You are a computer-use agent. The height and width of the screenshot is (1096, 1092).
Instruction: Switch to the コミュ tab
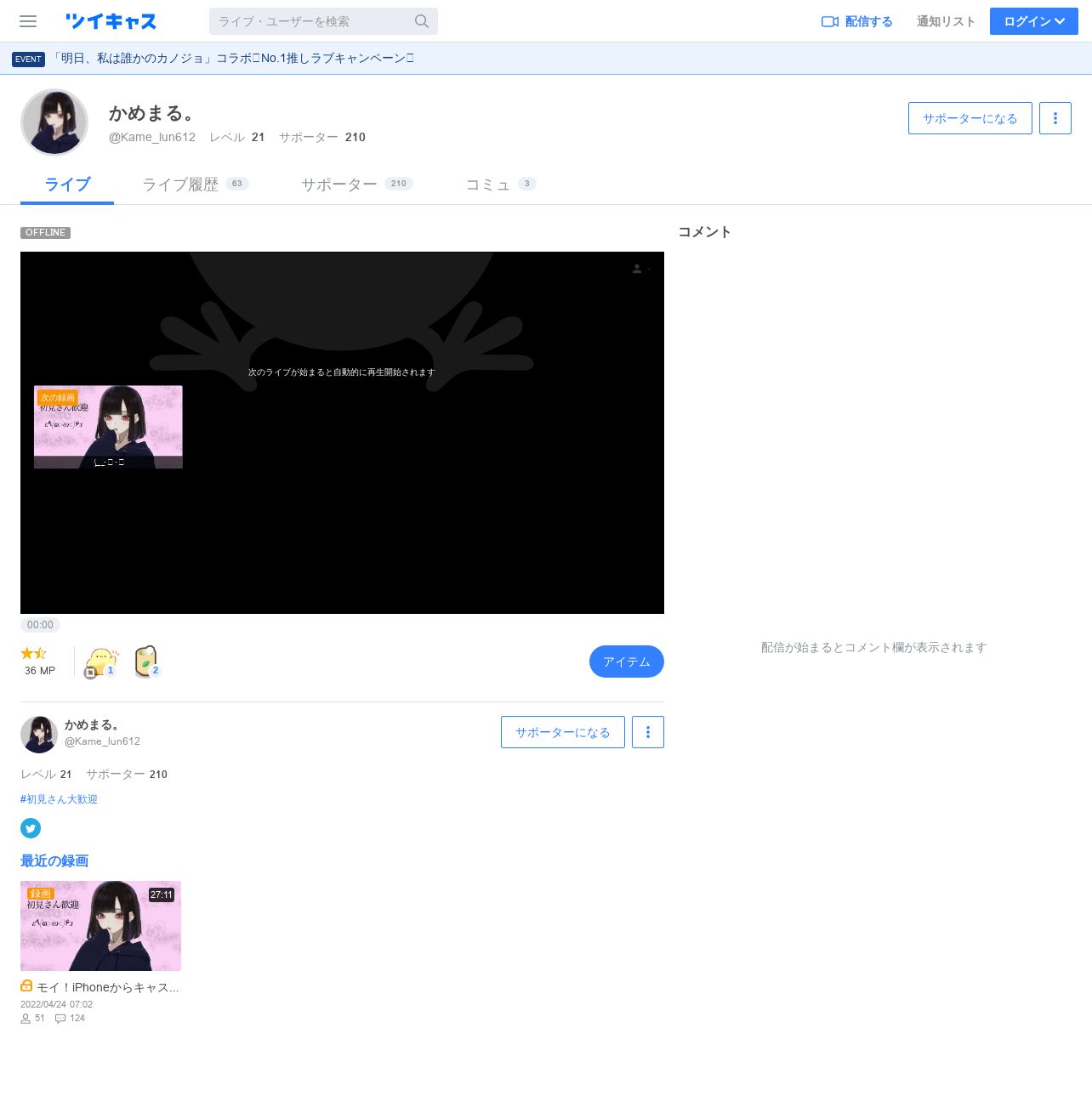[x=500, y=184]
